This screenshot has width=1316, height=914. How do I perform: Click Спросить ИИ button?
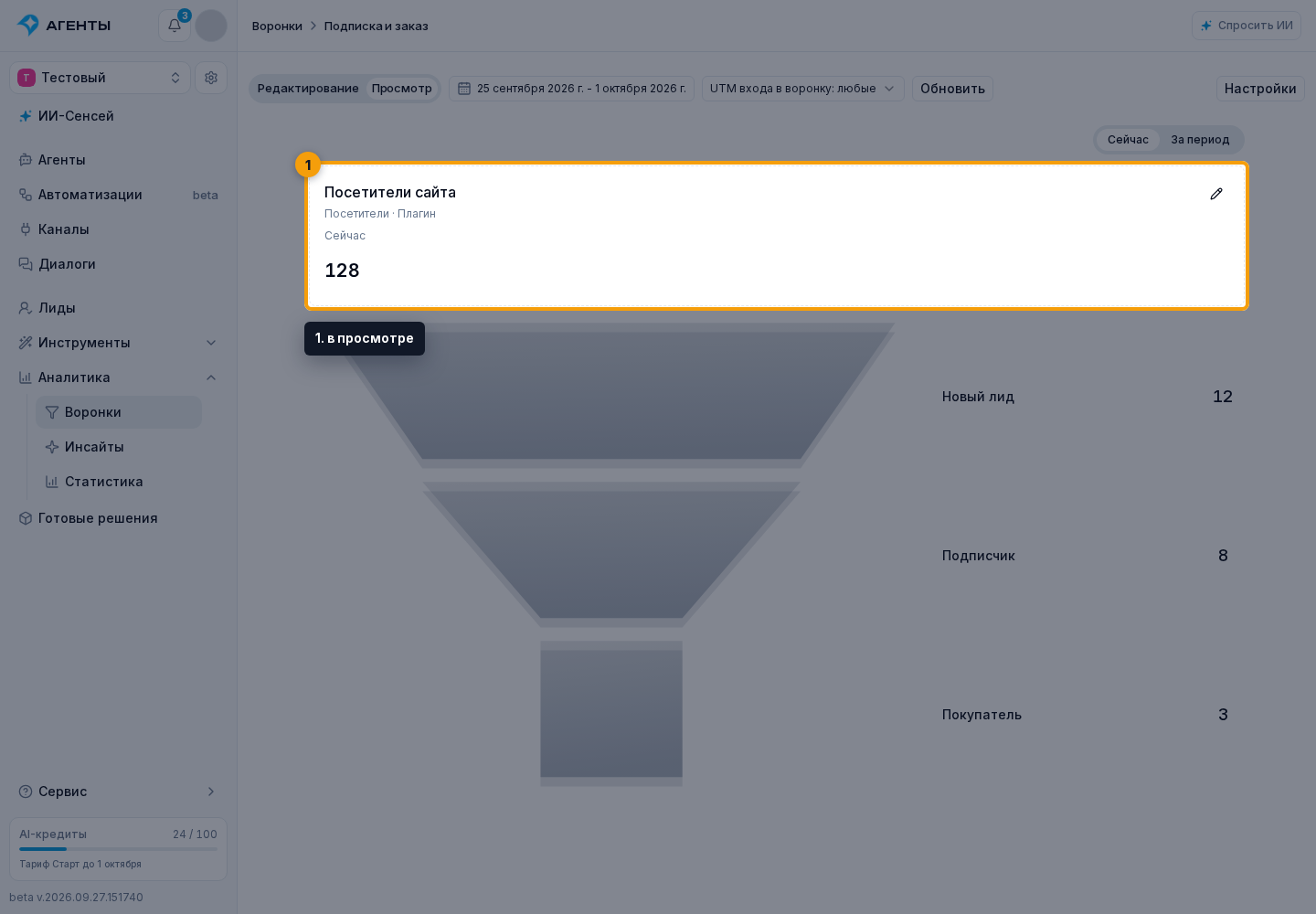coord(1247,26)
